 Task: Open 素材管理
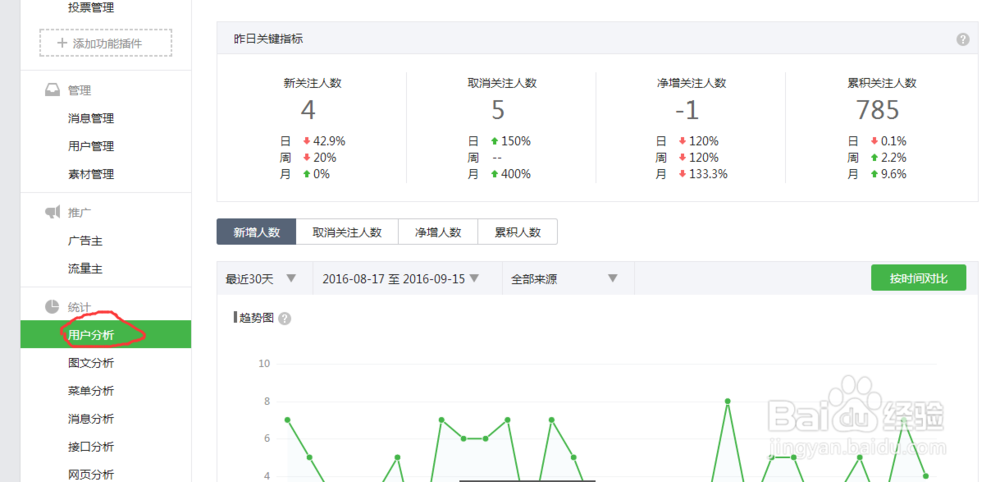tap(91, 174)
